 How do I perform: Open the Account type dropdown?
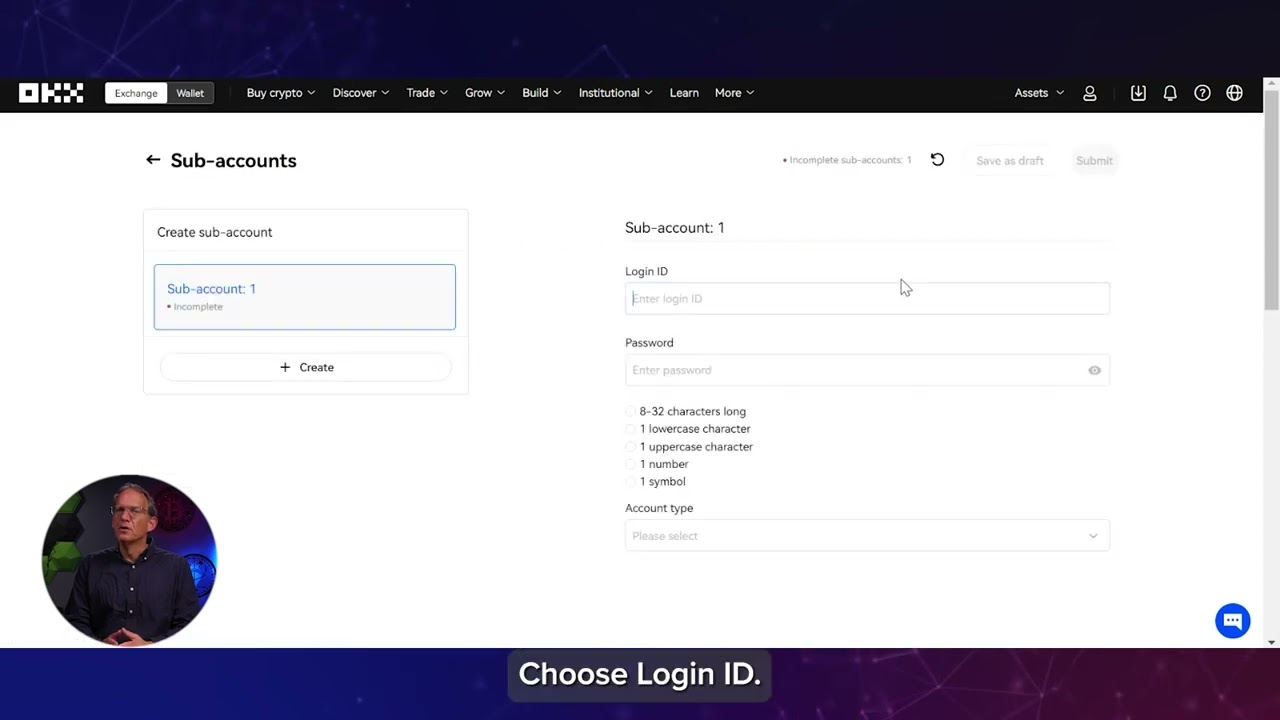pyautogui.click(x=867, y=536)
